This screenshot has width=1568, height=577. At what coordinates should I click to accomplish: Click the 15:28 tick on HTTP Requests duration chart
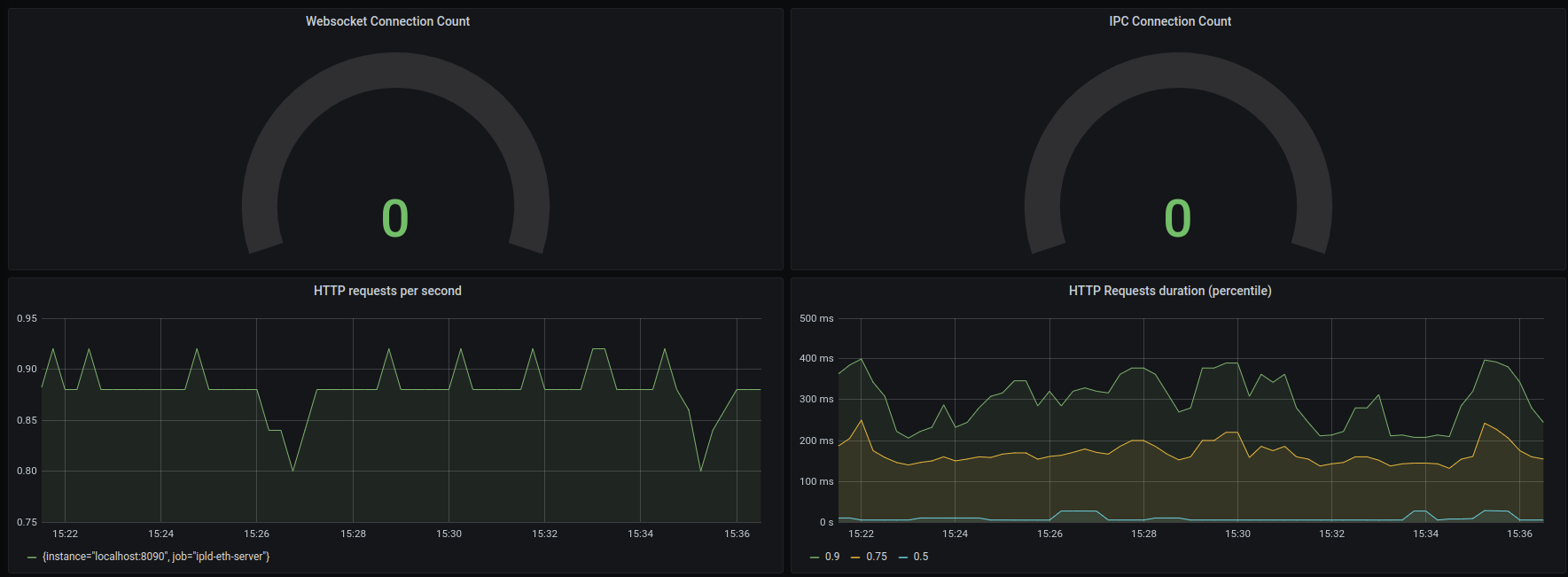click(1143, 534)
